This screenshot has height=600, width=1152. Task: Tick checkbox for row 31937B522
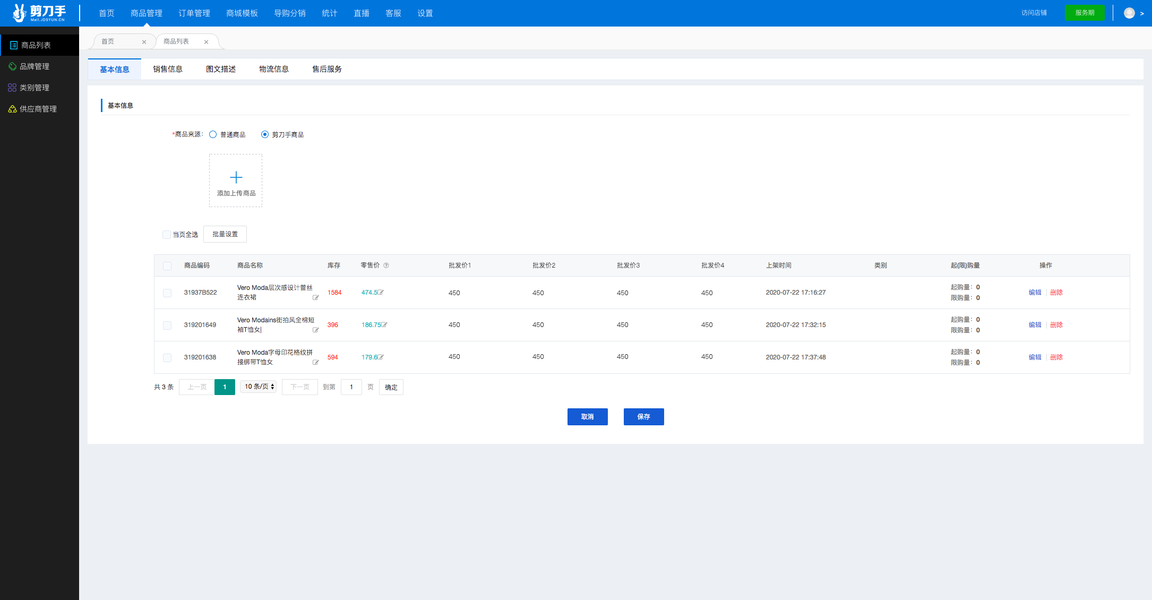[x=167, y=293]
